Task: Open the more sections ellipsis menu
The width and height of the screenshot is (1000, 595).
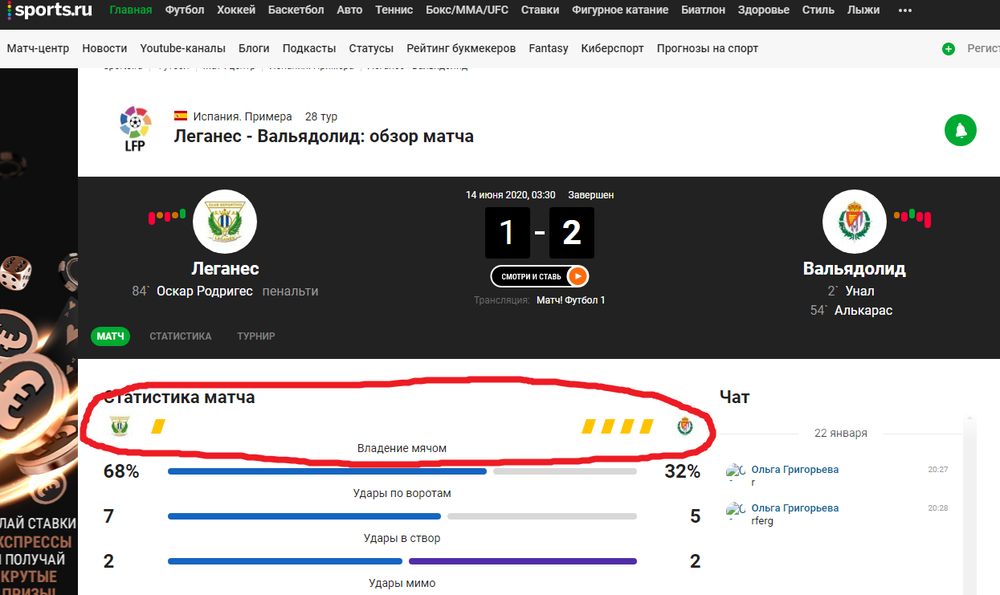Action: click(904, 10)
